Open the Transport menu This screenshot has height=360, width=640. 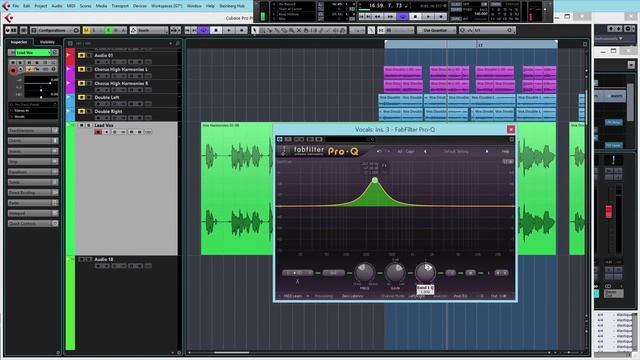point(120,6)
